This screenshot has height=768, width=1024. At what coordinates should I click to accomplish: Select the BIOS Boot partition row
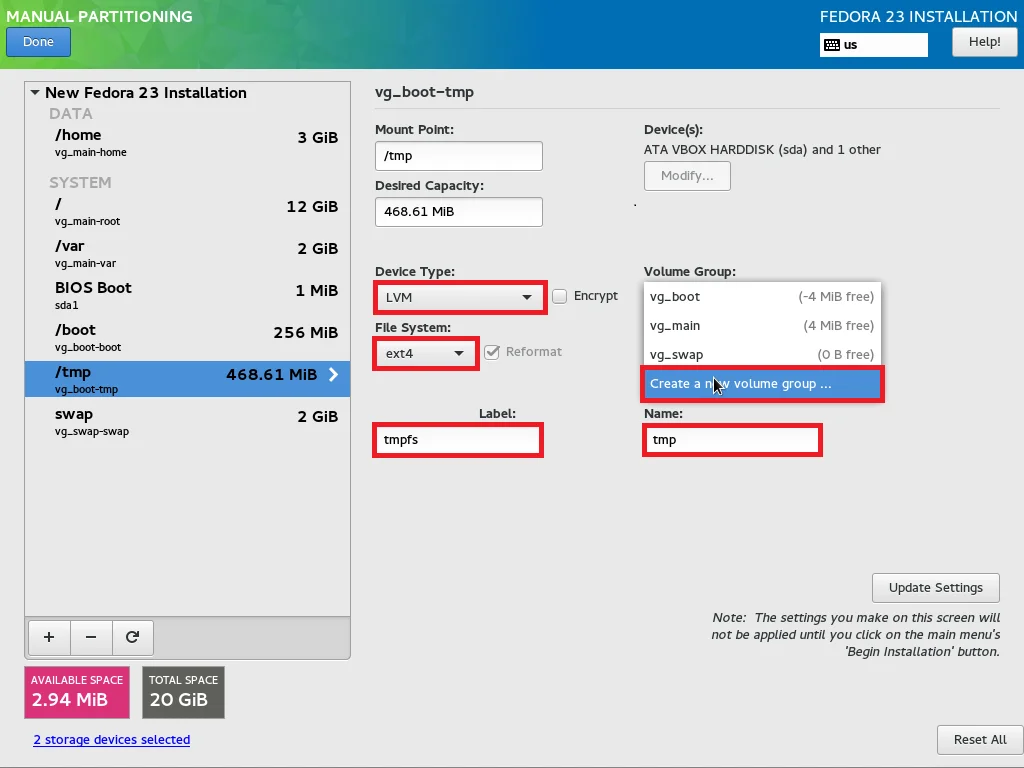[x=187, y=295]
